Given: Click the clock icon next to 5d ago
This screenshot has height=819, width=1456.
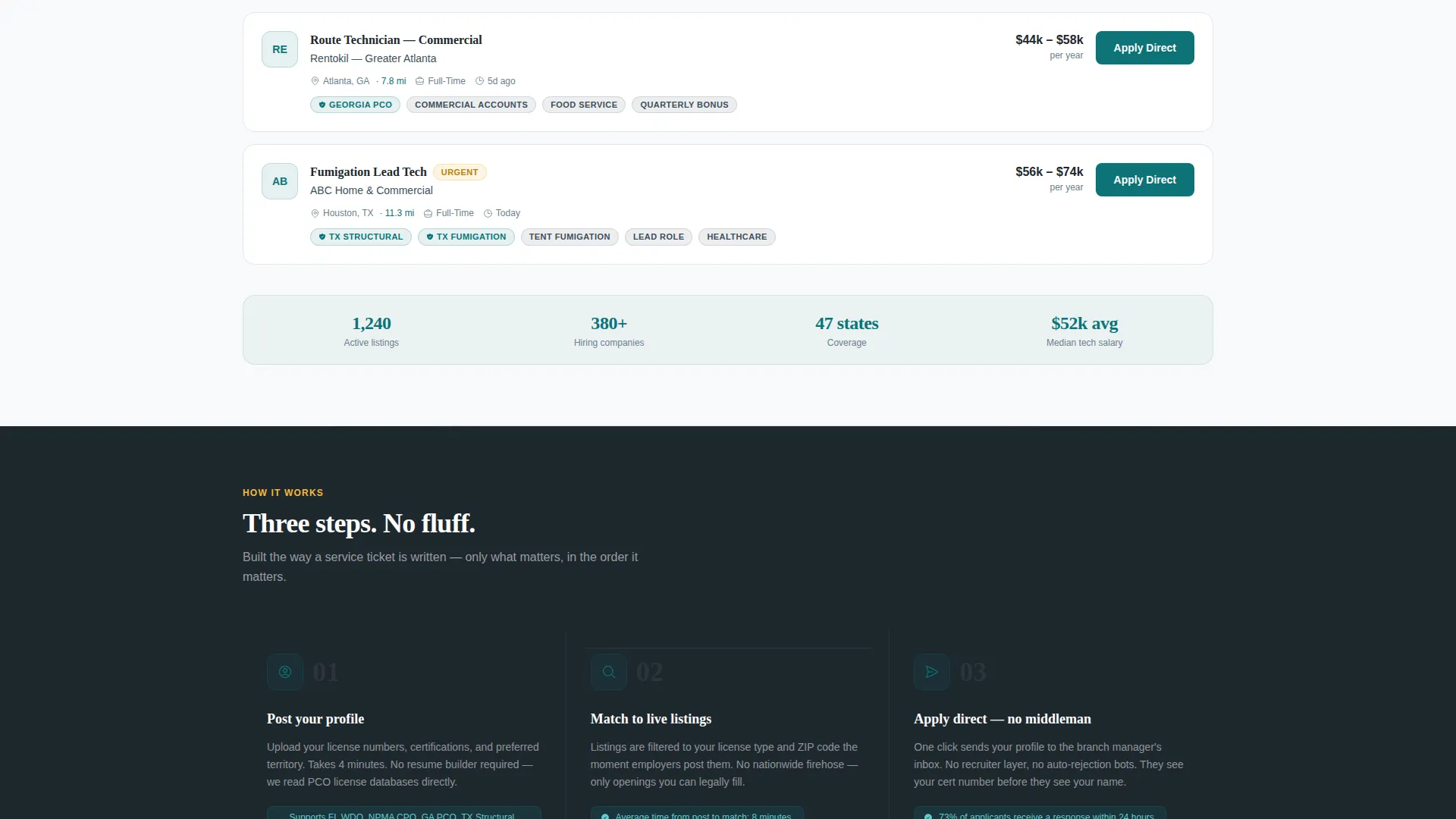Looking at the screenshot, I should point(479,81).
